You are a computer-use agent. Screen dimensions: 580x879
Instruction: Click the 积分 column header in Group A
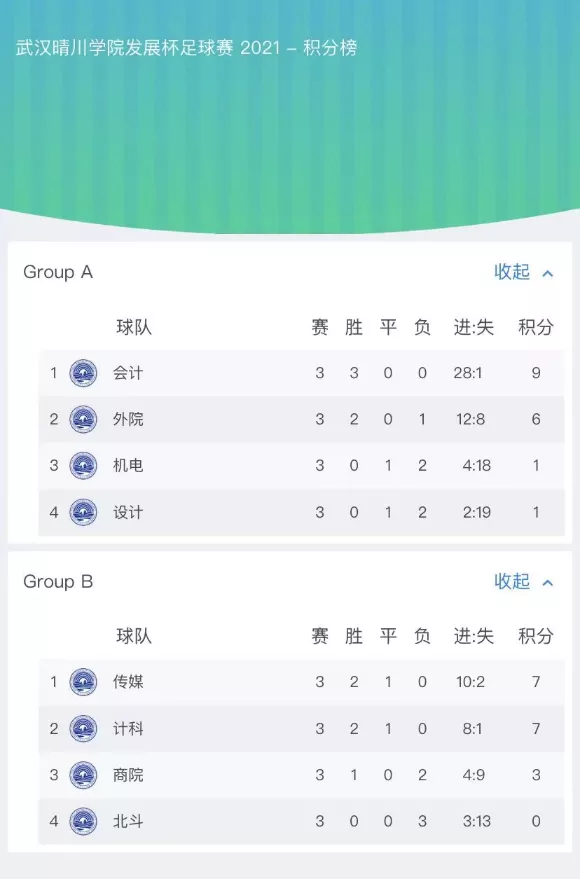pos(536,327)
